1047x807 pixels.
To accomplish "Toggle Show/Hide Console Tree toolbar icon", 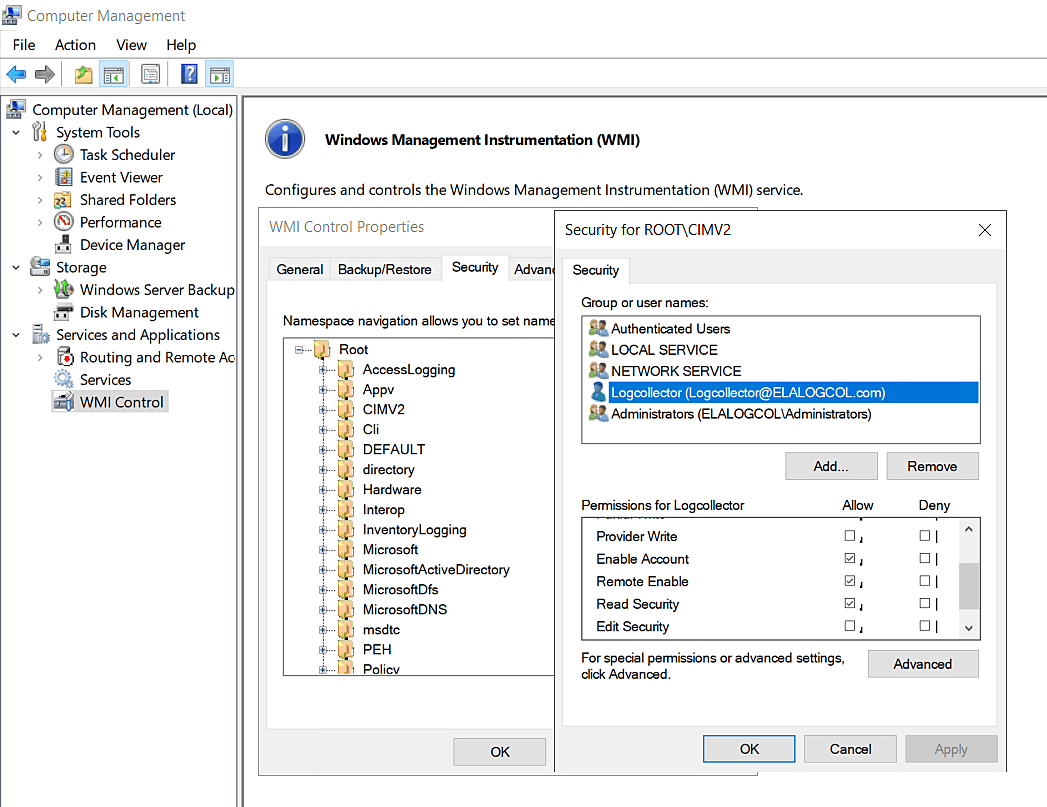I will 114,74.
